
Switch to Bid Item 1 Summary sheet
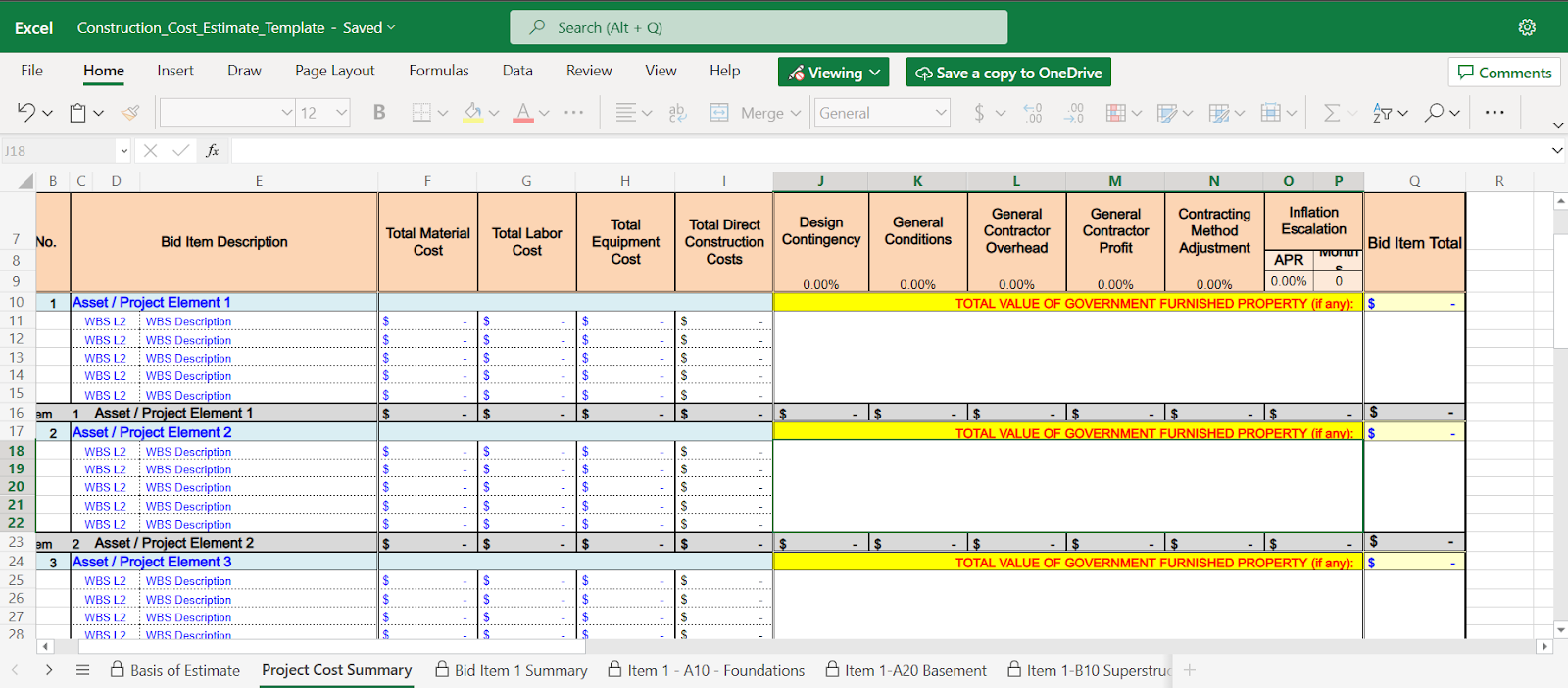coord(519,670)
